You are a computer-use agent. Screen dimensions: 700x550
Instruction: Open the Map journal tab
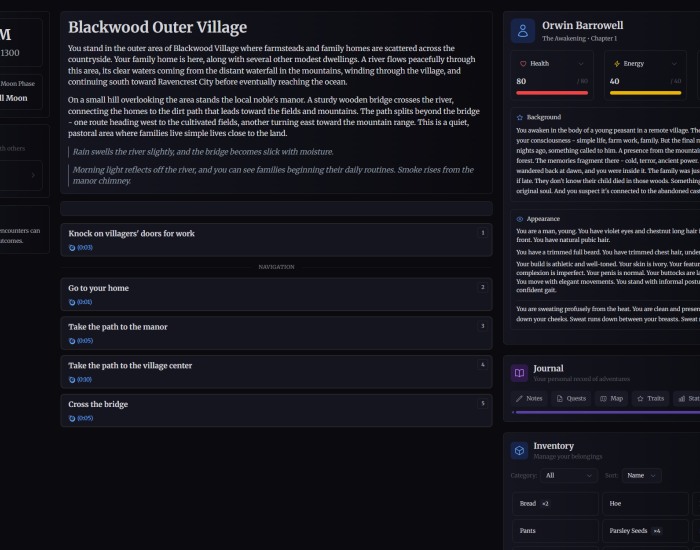[611, 398]
